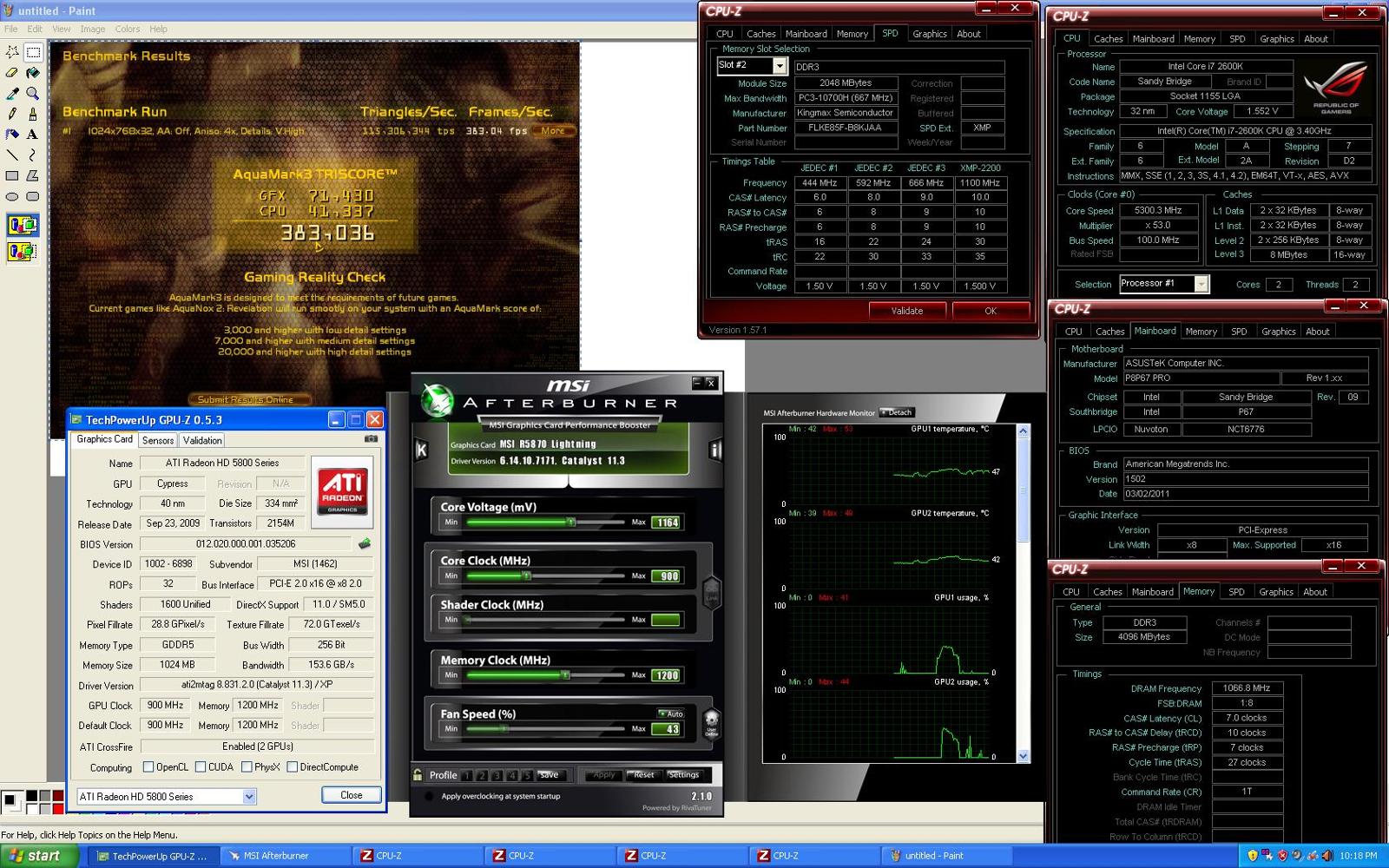Open the File menu in Paint
Image resolution: width=1389 pixels, height=868 pixels.
(10, 29)
